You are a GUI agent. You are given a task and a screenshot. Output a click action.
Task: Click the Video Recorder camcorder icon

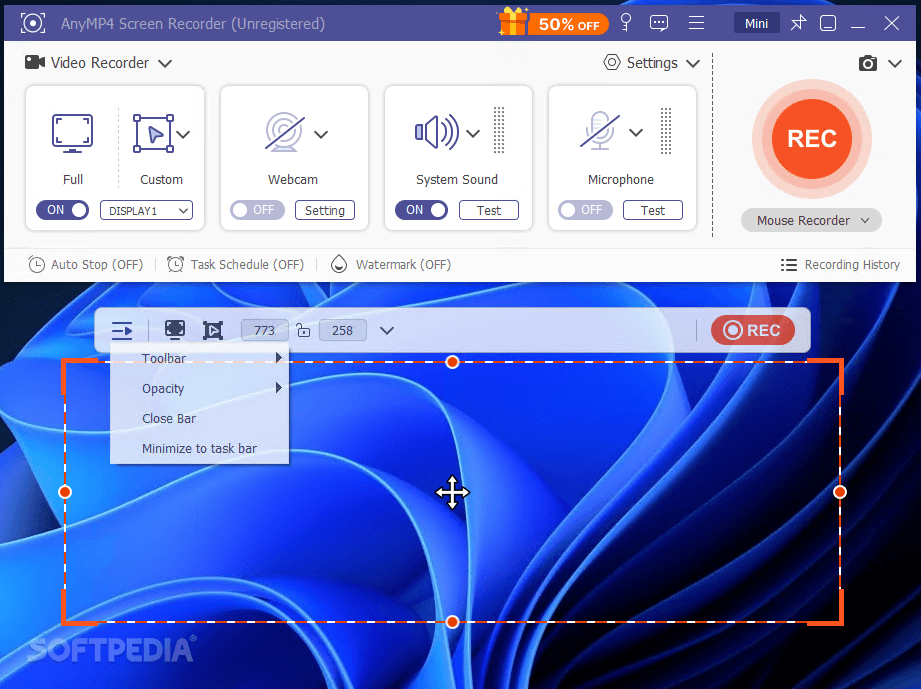[35, 62]
